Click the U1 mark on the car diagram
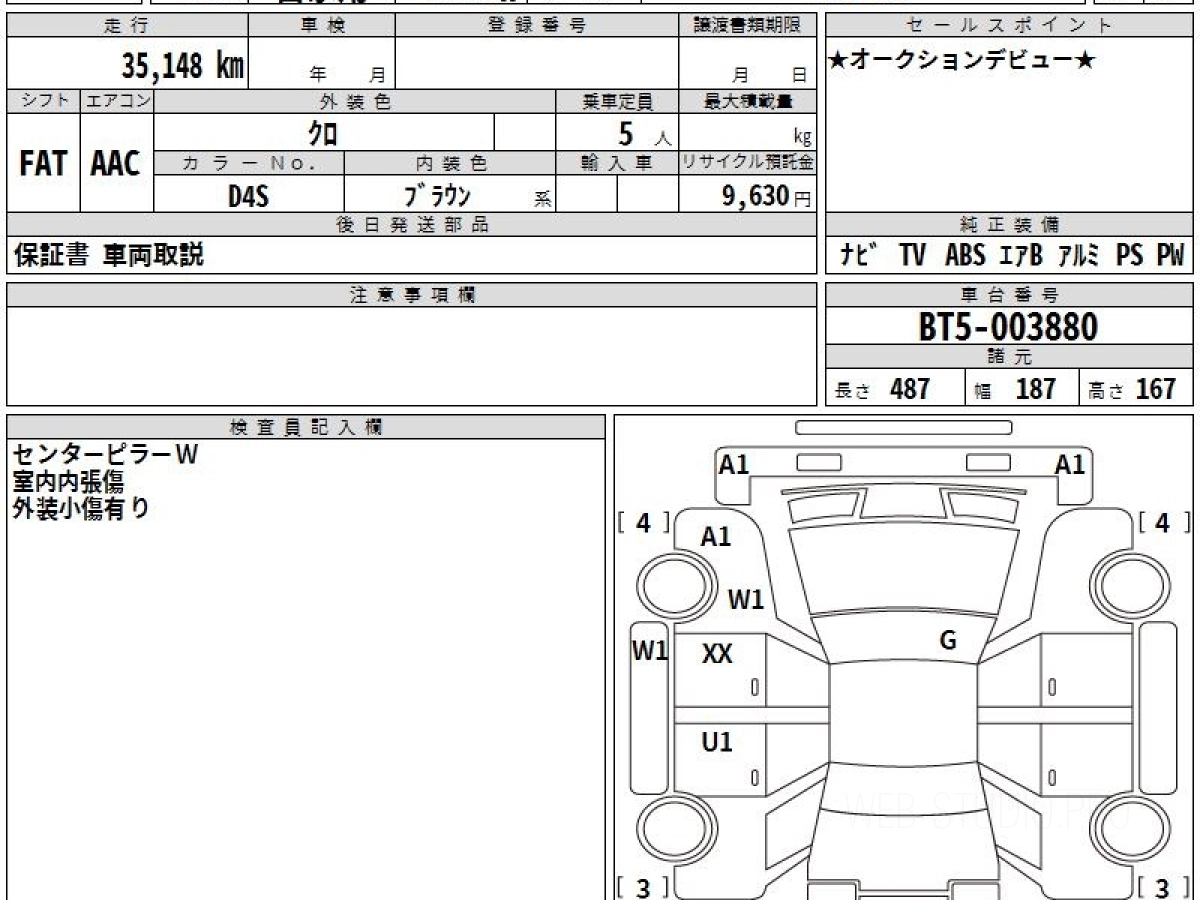1200x900 pixels. [x=717, y=742]
